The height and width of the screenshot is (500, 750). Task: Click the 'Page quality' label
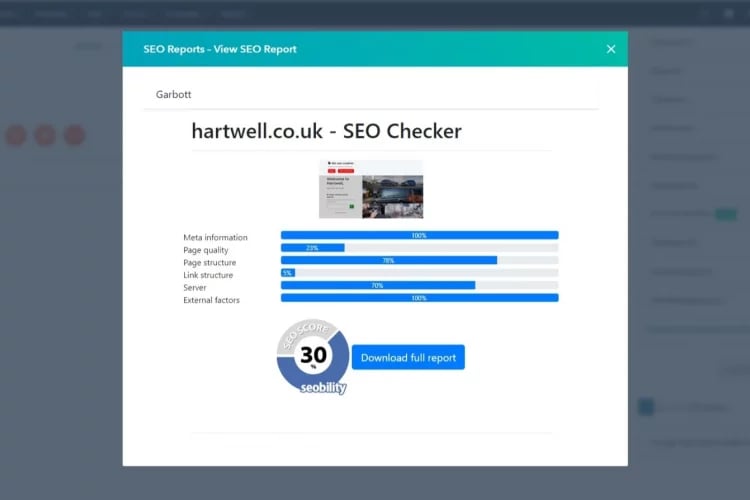pyautogui.click(x=206, y=250)
